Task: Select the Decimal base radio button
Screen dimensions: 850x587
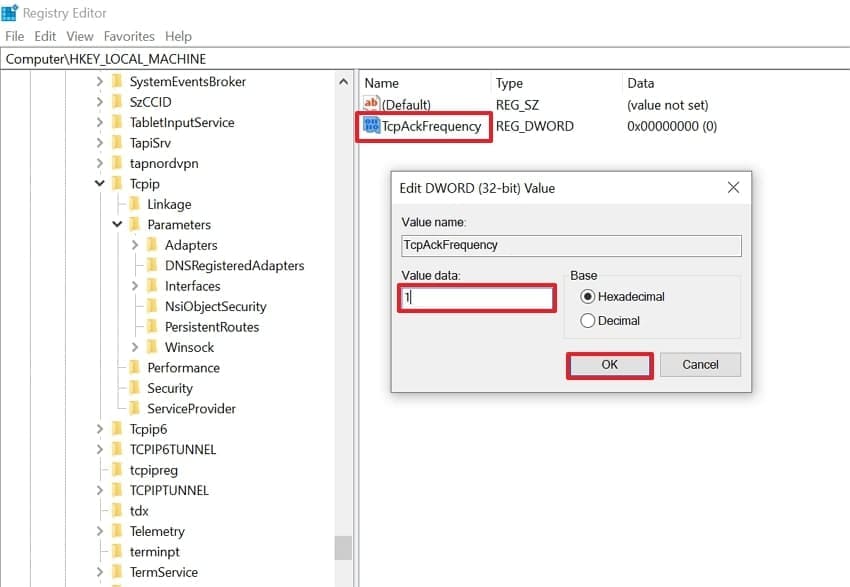Action: click(587, 320)
